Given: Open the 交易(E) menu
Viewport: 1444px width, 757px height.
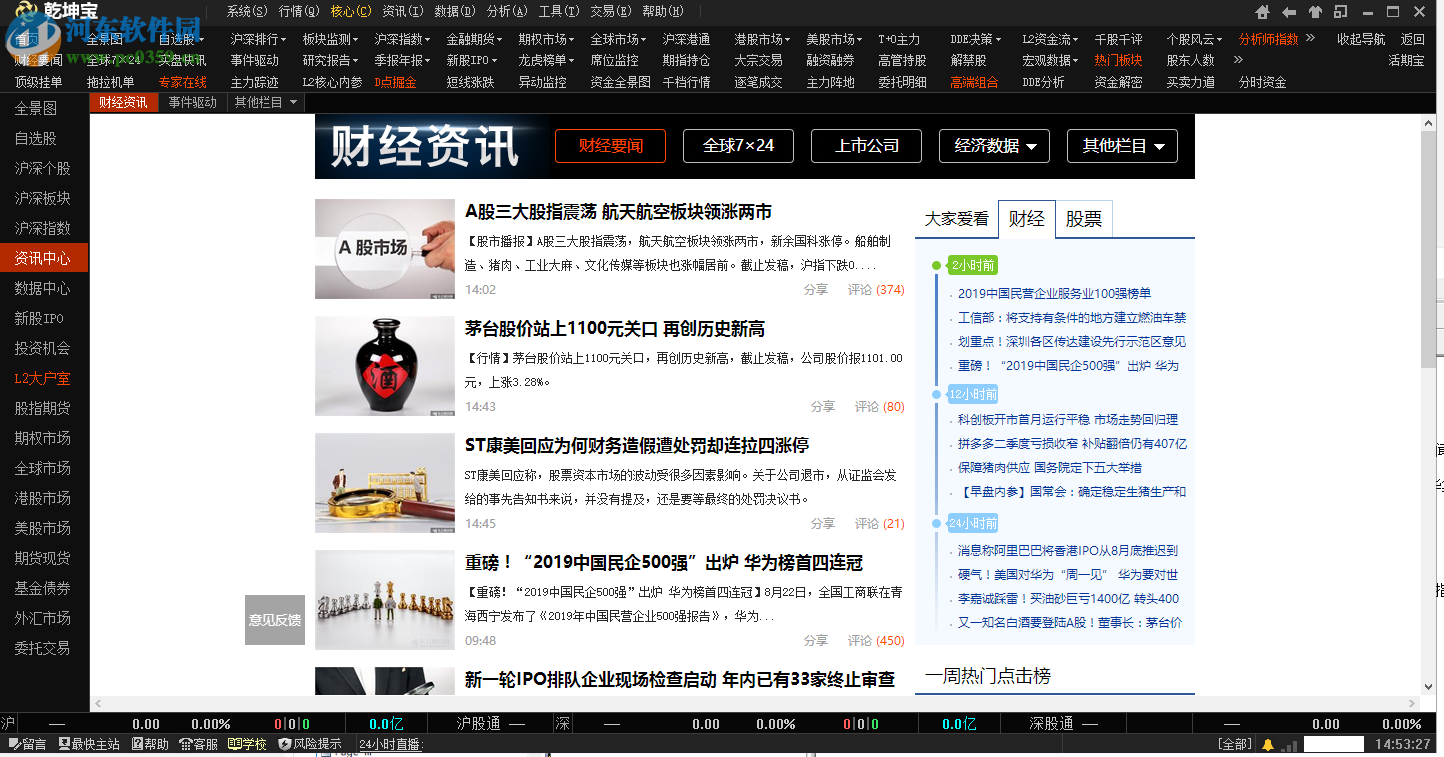Looking at the screenshot, I should pos(611,12).
